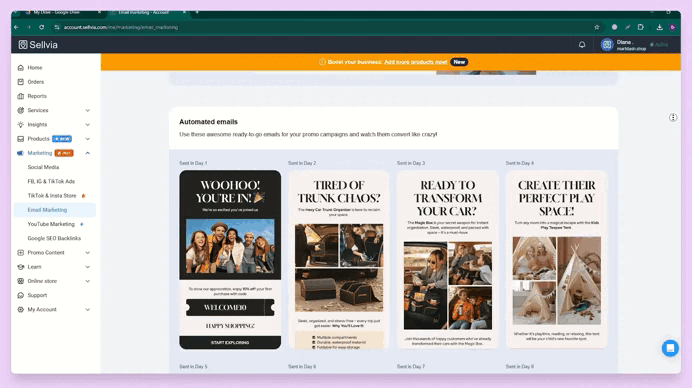This screenshot has width=692, height=388.
Task: Reload the page in the browser
Action: (41, 27)
